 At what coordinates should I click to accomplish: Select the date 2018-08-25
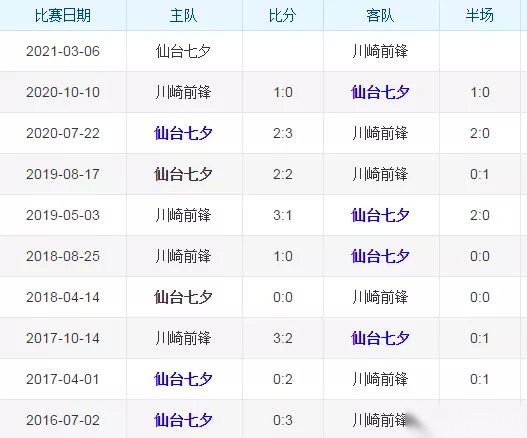pos(63,256)
